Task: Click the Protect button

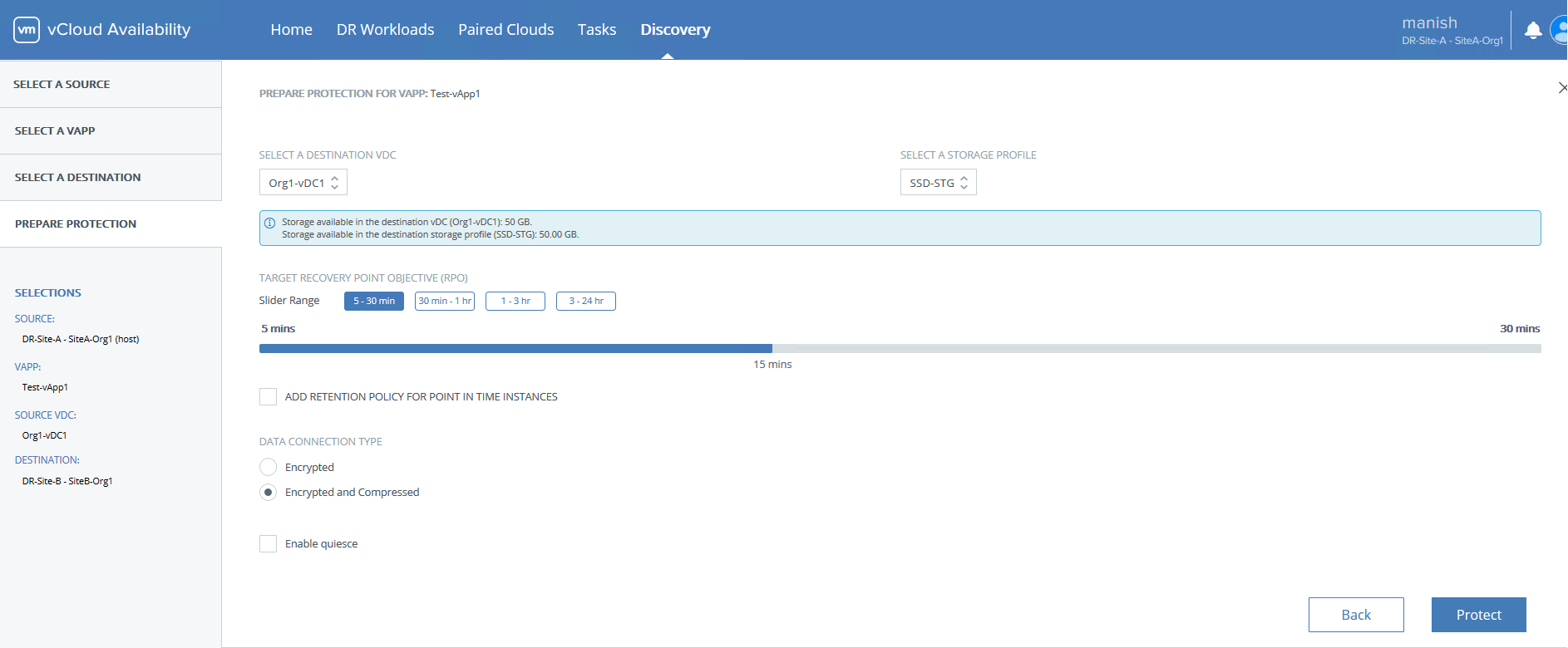Action: point(1479,615)
